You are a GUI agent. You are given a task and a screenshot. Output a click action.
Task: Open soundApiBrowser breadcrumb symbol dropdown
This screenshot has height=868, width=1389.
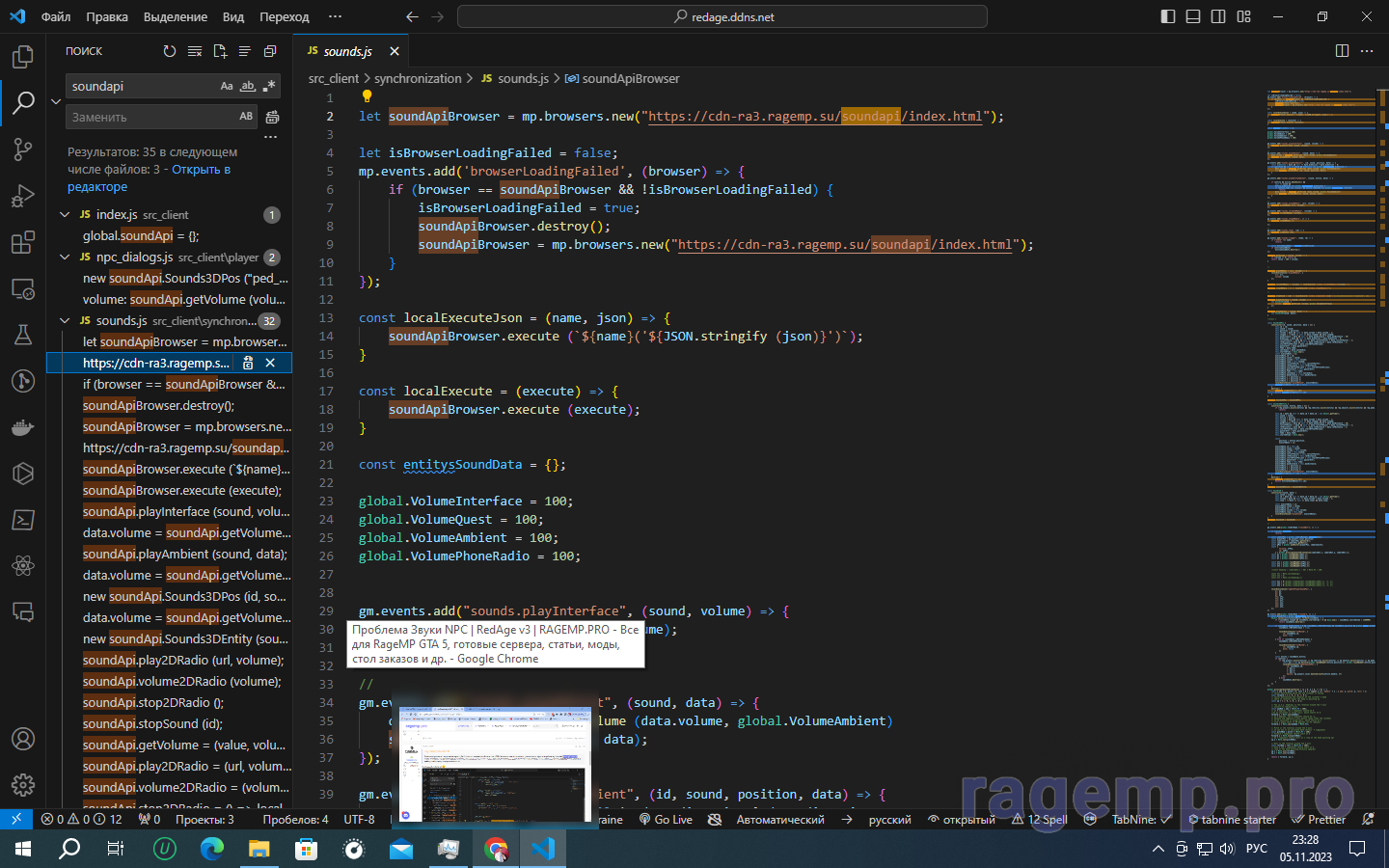pyautogui.click(x=622, y=78)
